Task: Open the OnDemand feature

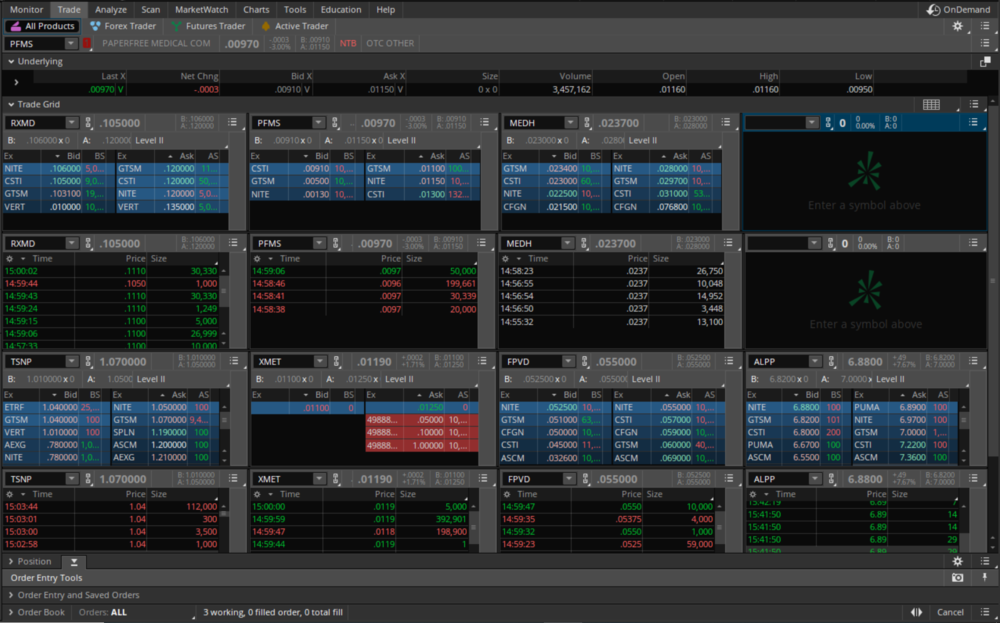Action: (x=959, y=9)
